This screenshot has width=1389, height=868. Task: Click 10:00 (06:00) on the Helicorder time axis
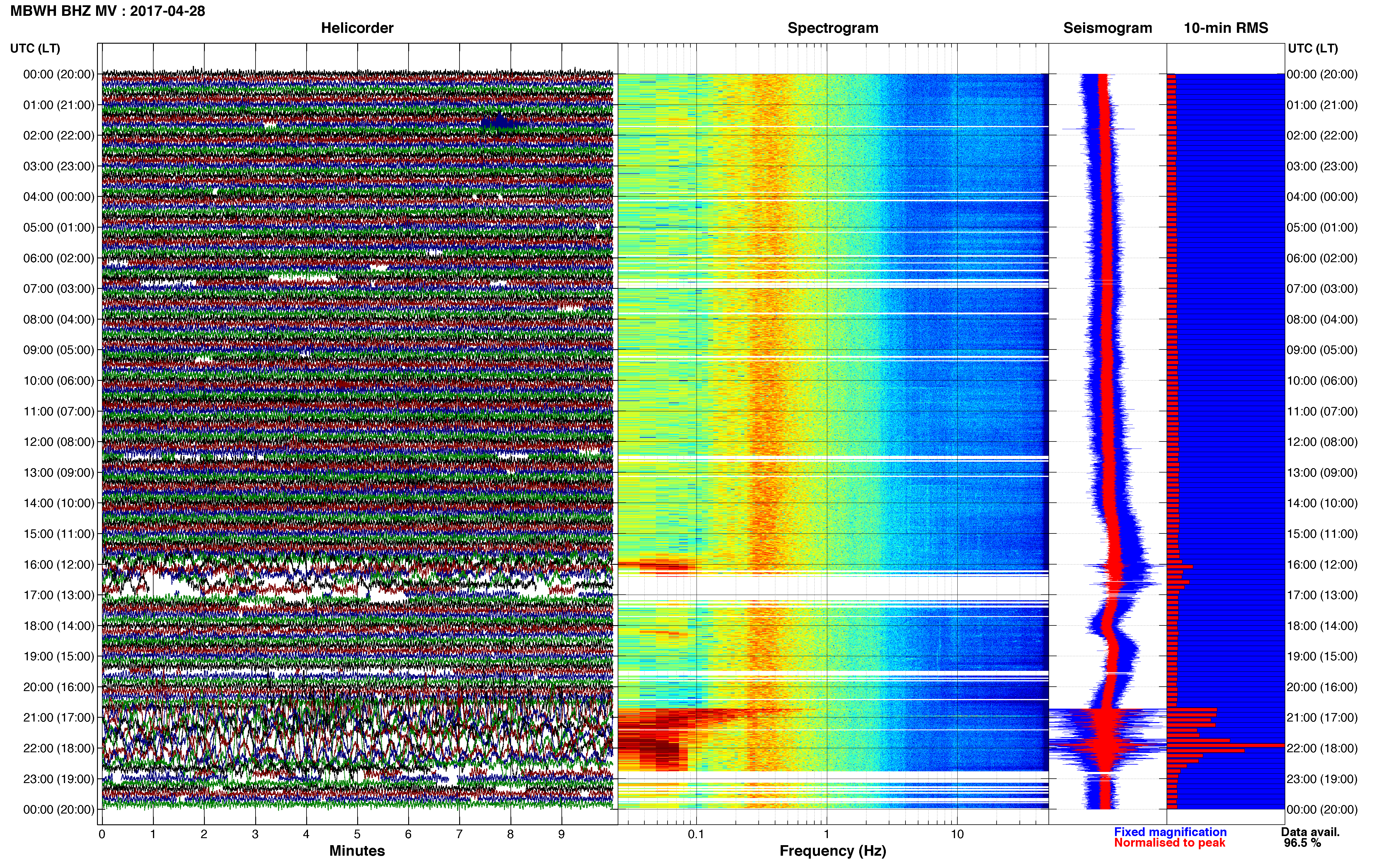pos(59,381)
